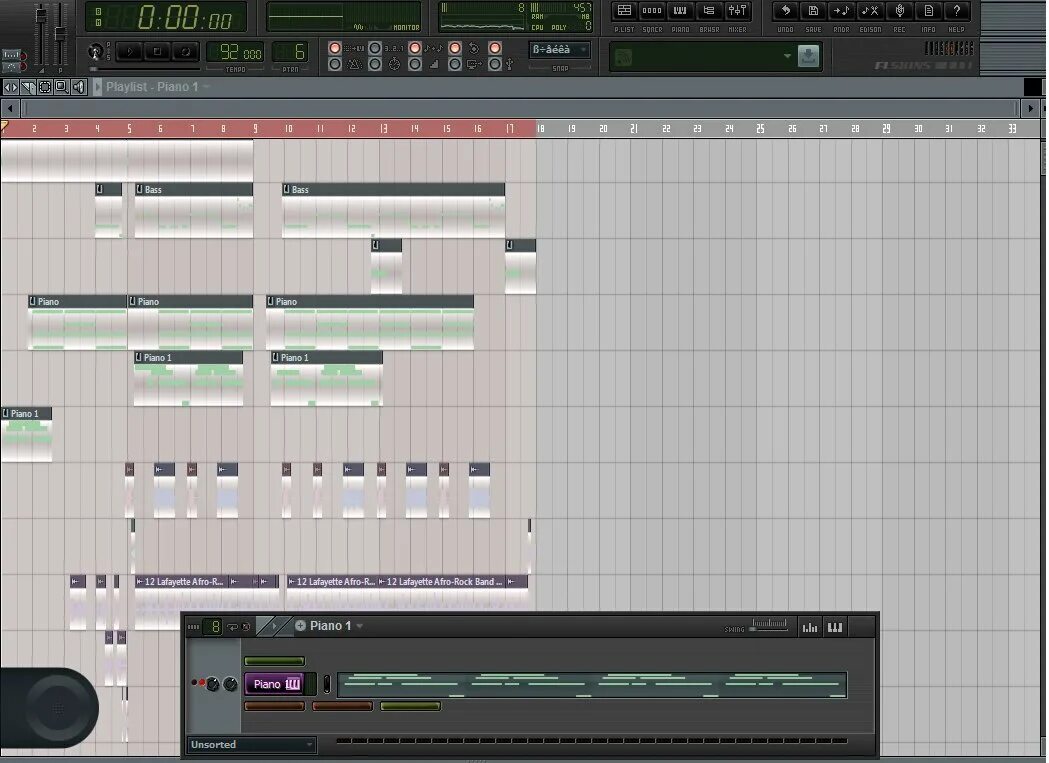The height and width of the screenshot is (763, 1049).
Task: Open the Piano 1 channel rack pattern dropdown
Action: pyautogui.click(x=360, y=626)
